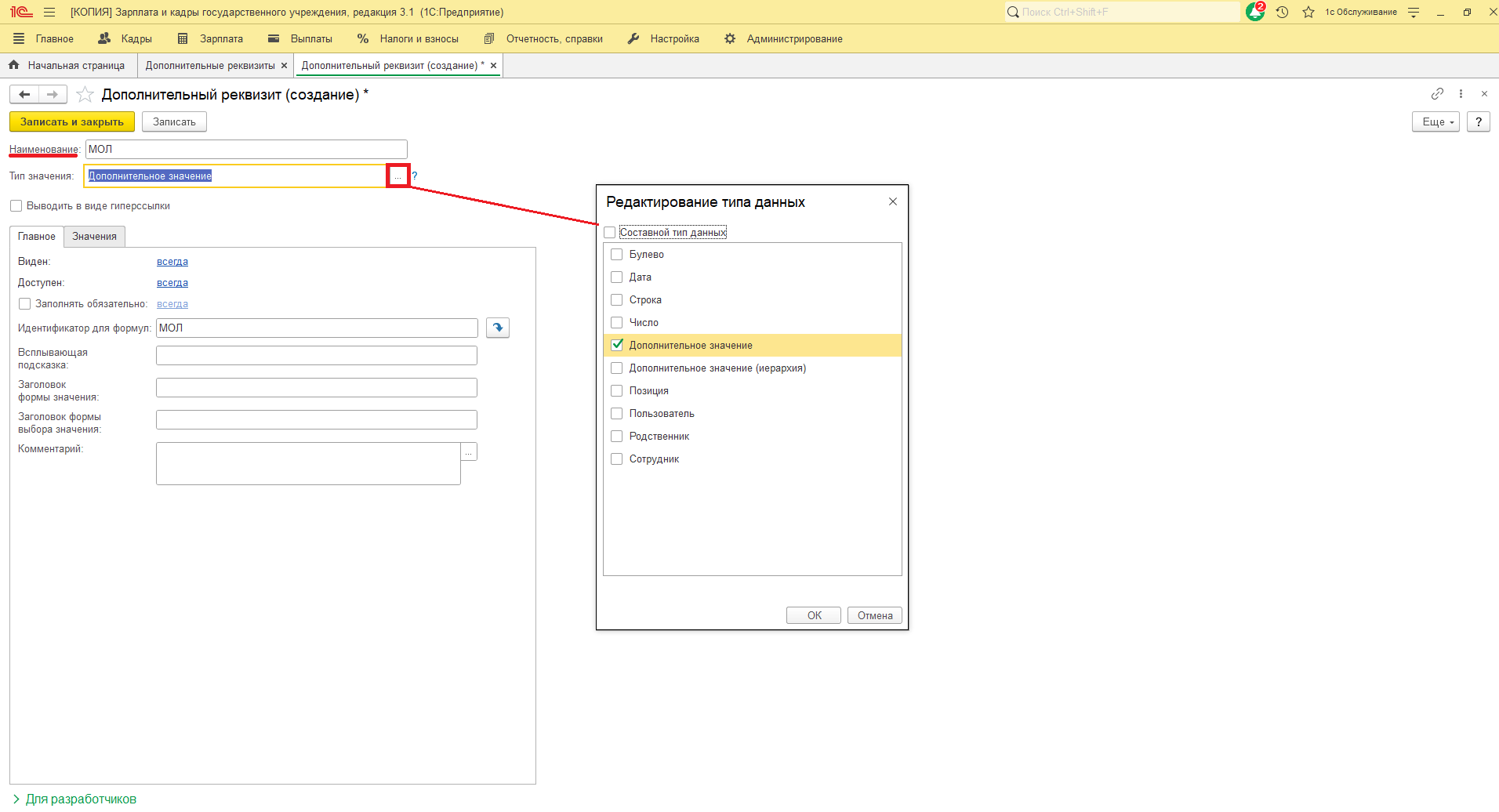Enable Заполнять обязательно checkbox
Image resolution: width=1499 pixels, height=812 pixels.
(24, 304)
